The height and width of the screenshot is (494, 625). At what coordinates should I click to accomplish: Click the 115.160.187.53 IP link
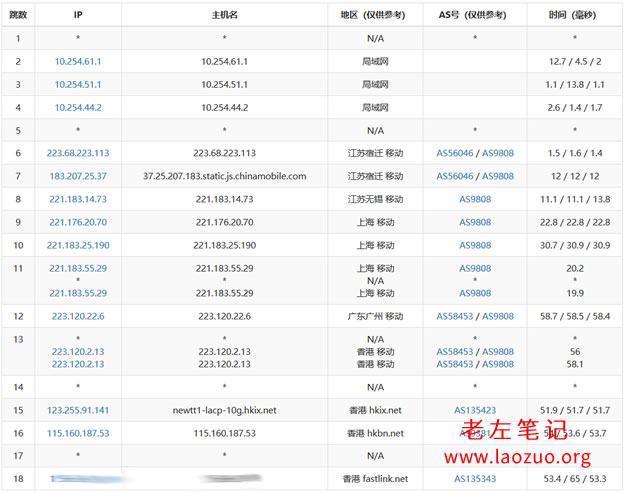(x=78, y=433)
